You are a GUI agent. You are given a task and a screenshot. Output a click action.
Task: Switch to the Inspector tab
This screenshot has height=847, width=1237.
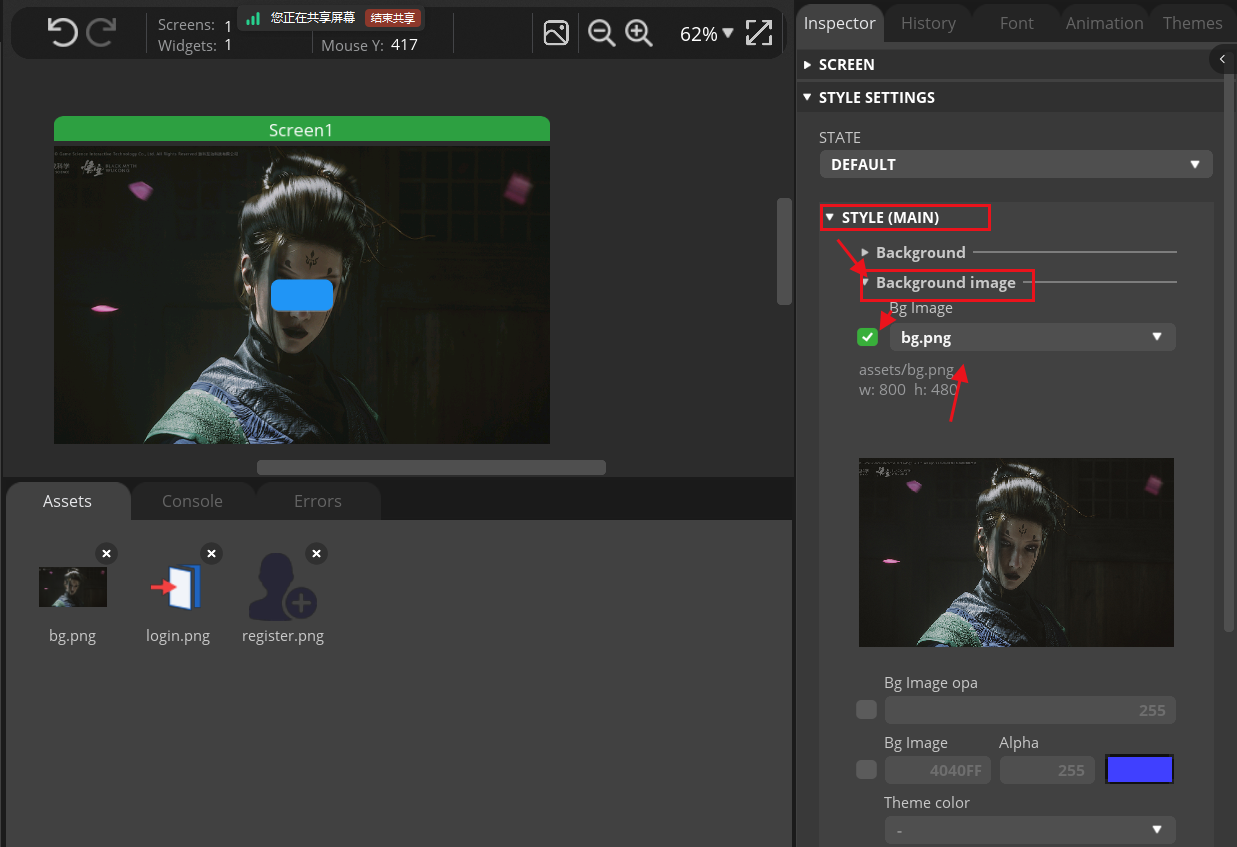tap(840, 23)
